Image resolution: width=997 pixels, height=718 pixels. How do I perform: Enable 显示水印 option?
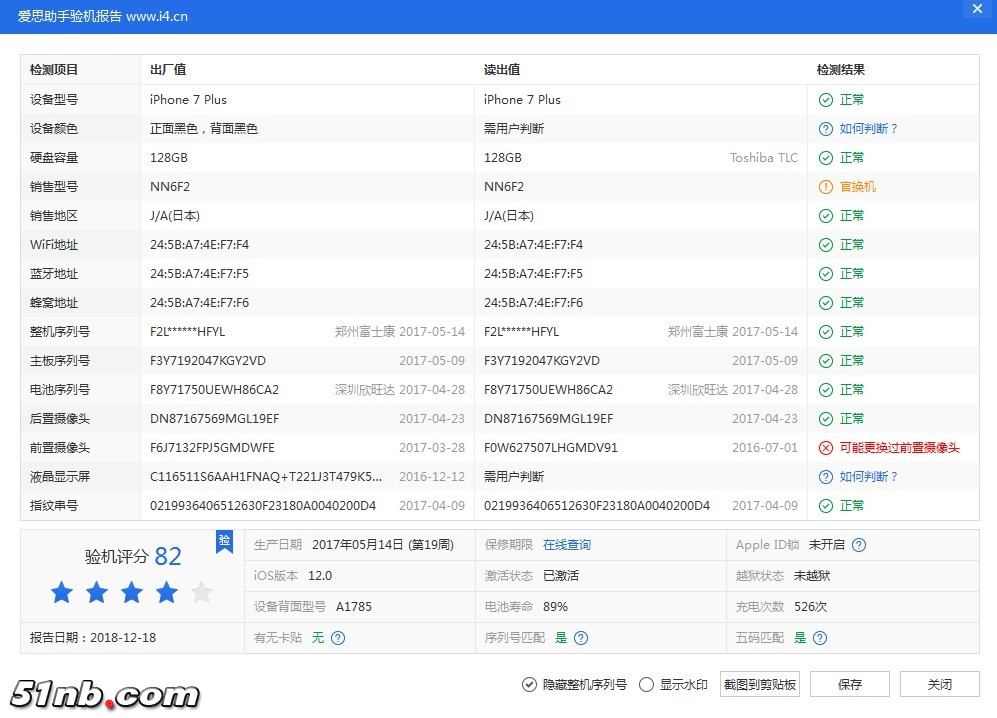(x=646, y=685)
